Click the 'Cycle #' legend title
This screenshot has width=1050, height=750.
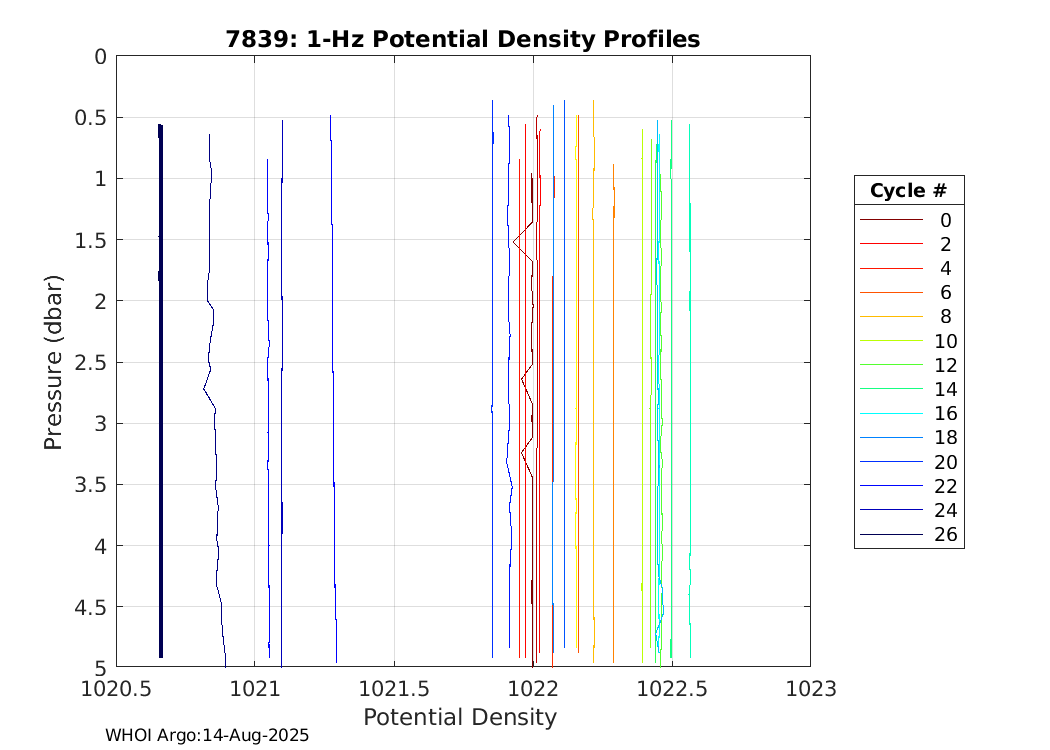[908, 191]
